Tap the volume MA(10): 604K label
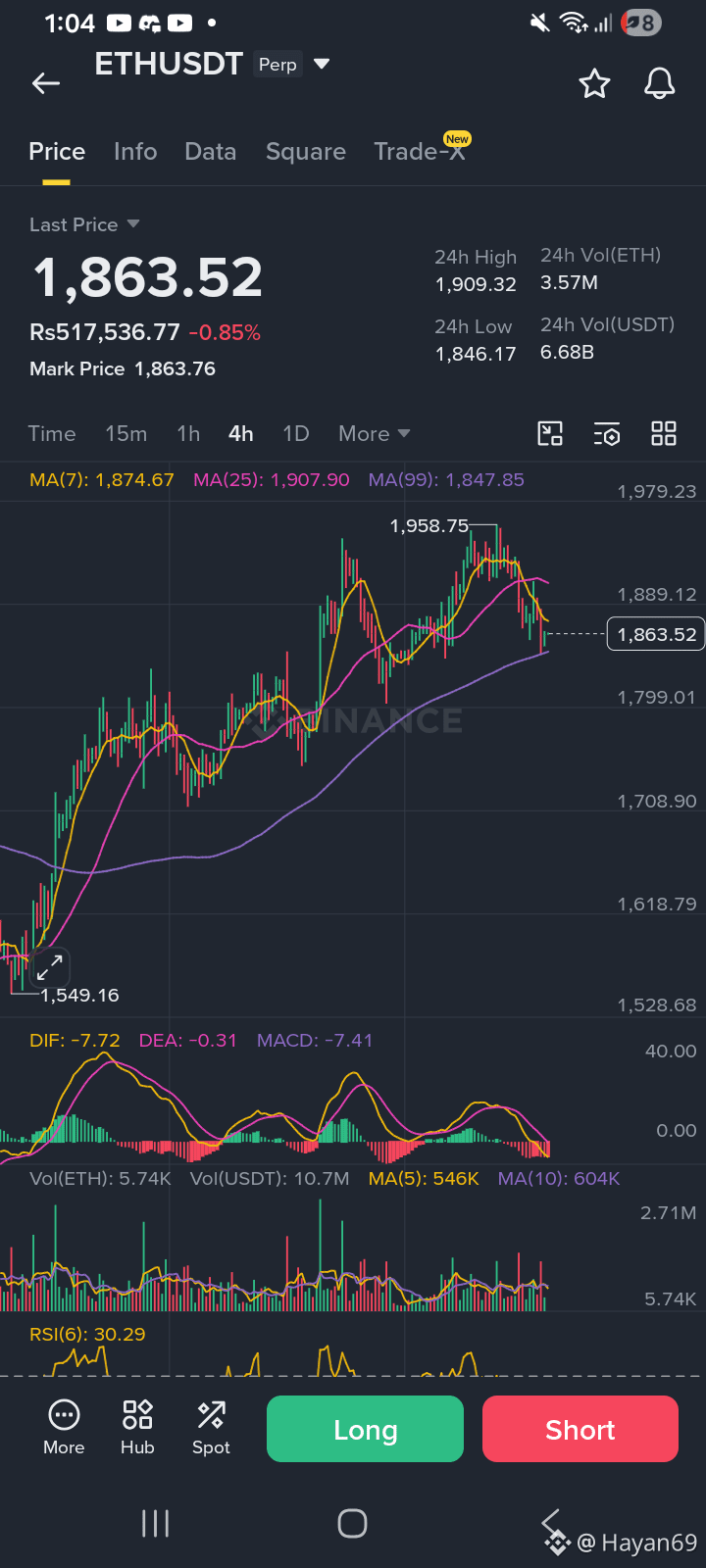Image resolution: width=706 pixels, height=1568 pixels. click(559, 1179)
